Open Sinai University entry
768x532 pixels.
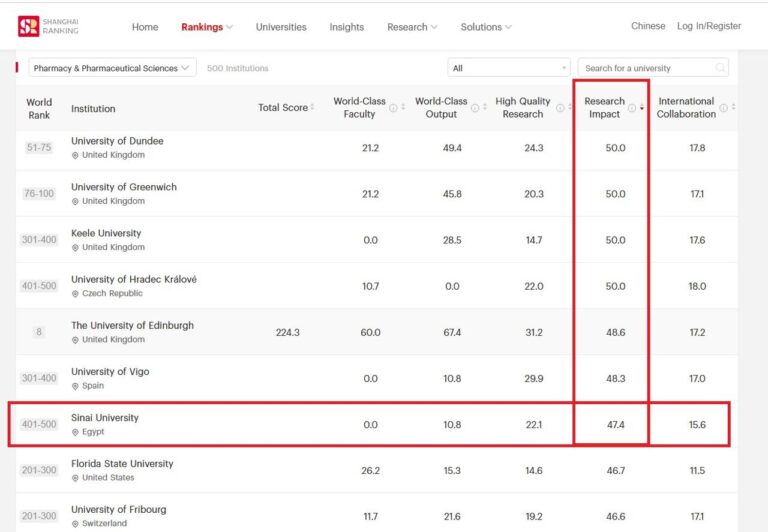coord(105,417)
